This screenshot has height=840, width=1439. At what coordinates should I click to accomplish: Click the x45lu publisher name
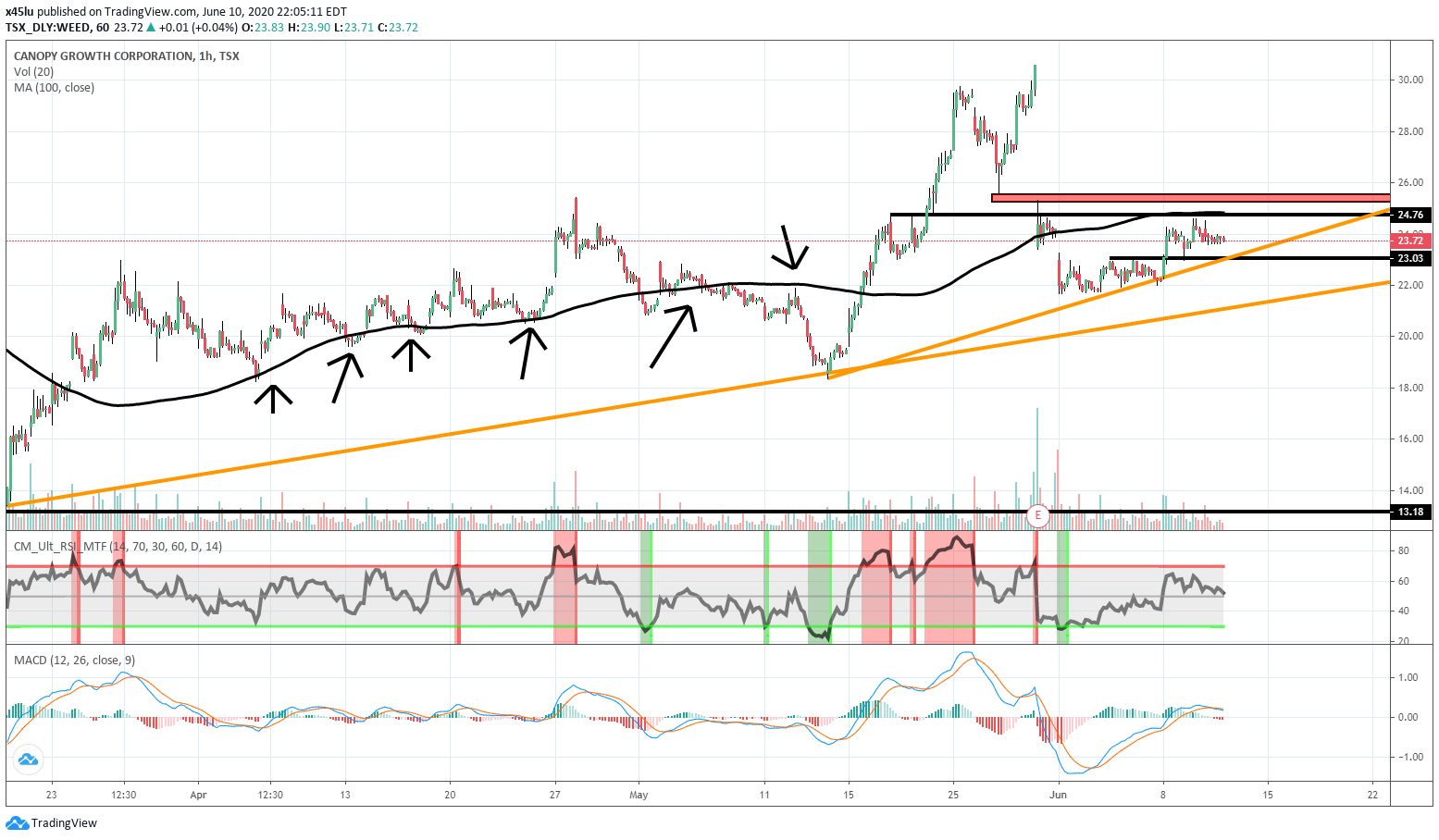click(19, 12)
